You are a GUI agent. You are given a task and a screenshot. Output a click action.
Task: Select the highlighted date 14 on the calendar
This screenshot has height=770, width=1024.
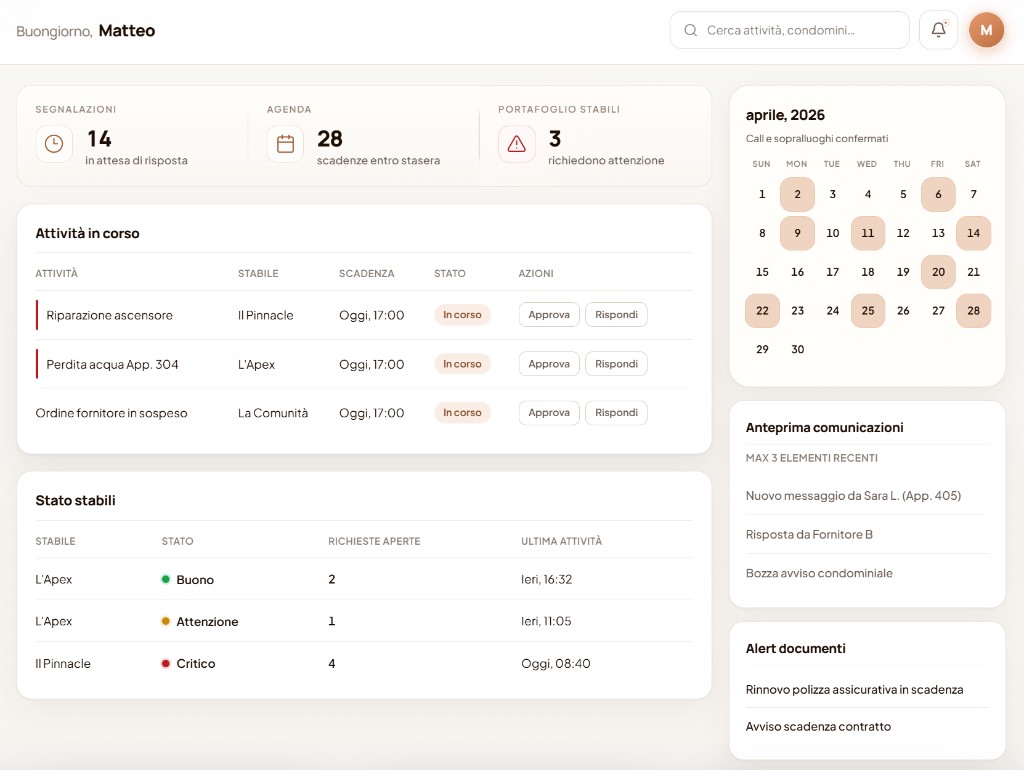974,233
